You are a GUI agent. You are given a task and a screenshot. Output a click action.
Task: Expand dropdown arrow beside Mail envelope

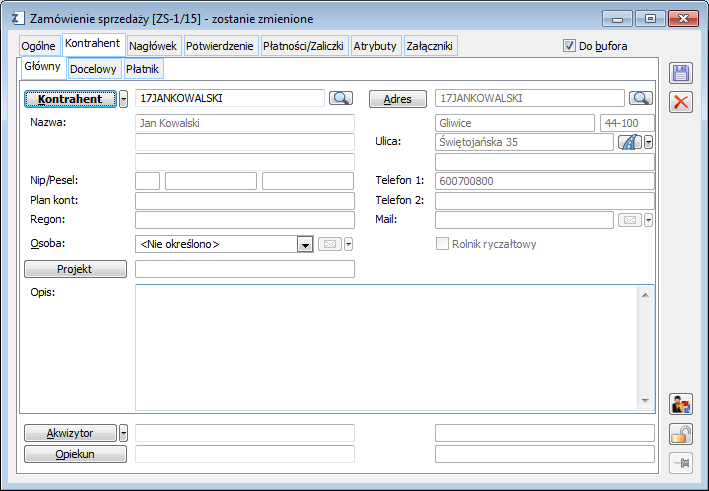648,220
